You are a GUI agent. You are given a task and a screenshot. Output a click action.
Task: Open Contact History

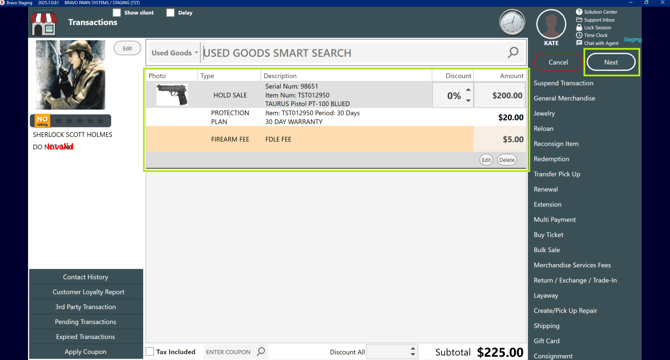tap(85, 277)
